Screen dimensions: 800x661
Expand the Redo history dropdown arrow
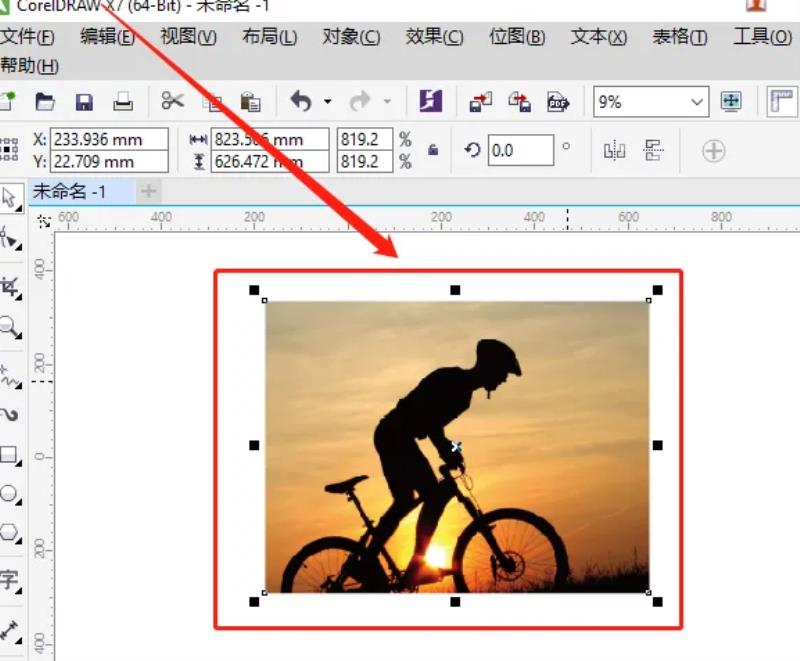pos(387,101)
